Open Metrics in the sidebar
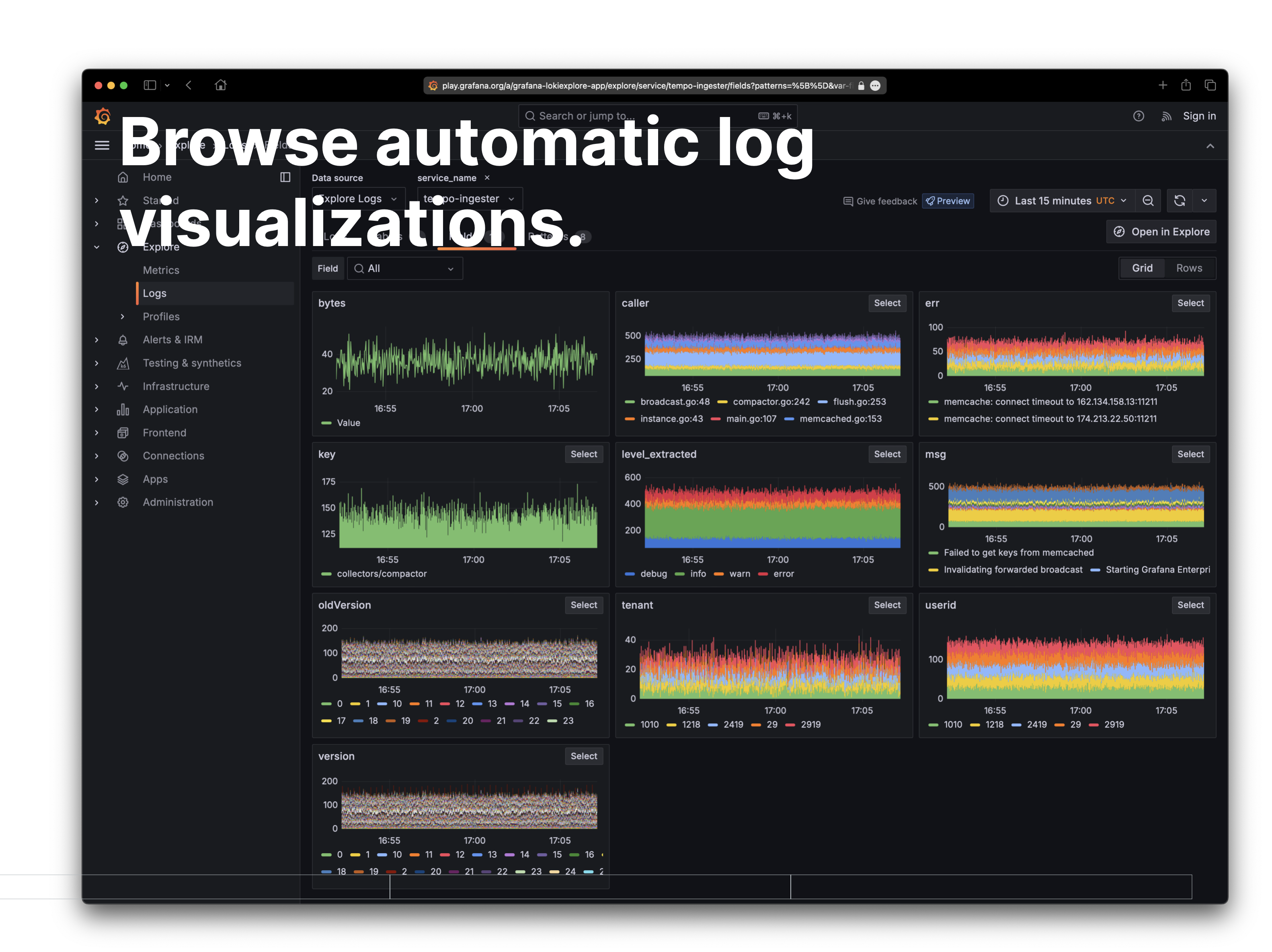This screenshot has width=1272, height=952. (161, 270)
